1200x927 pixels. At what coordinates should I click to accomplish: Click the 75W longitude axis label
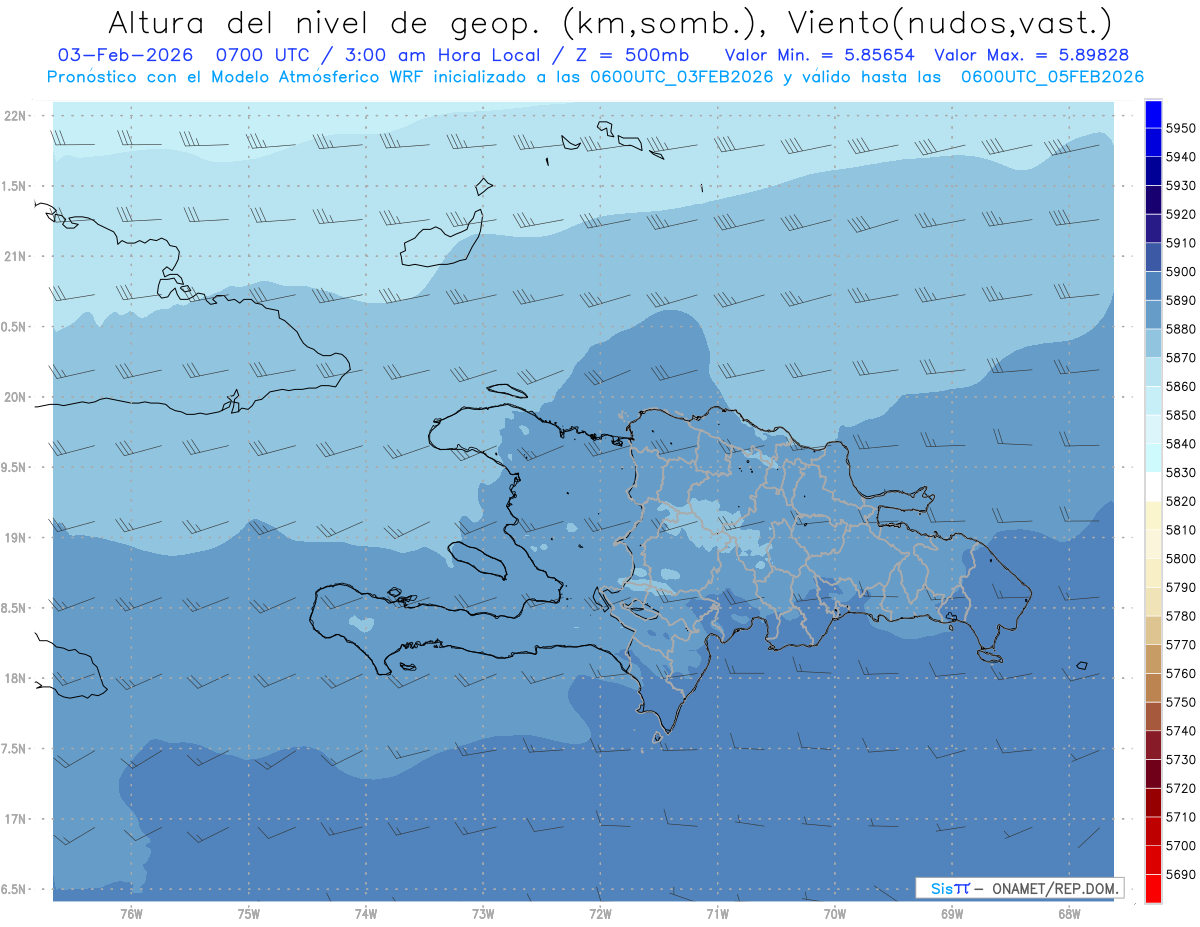(x=249, y=914)
